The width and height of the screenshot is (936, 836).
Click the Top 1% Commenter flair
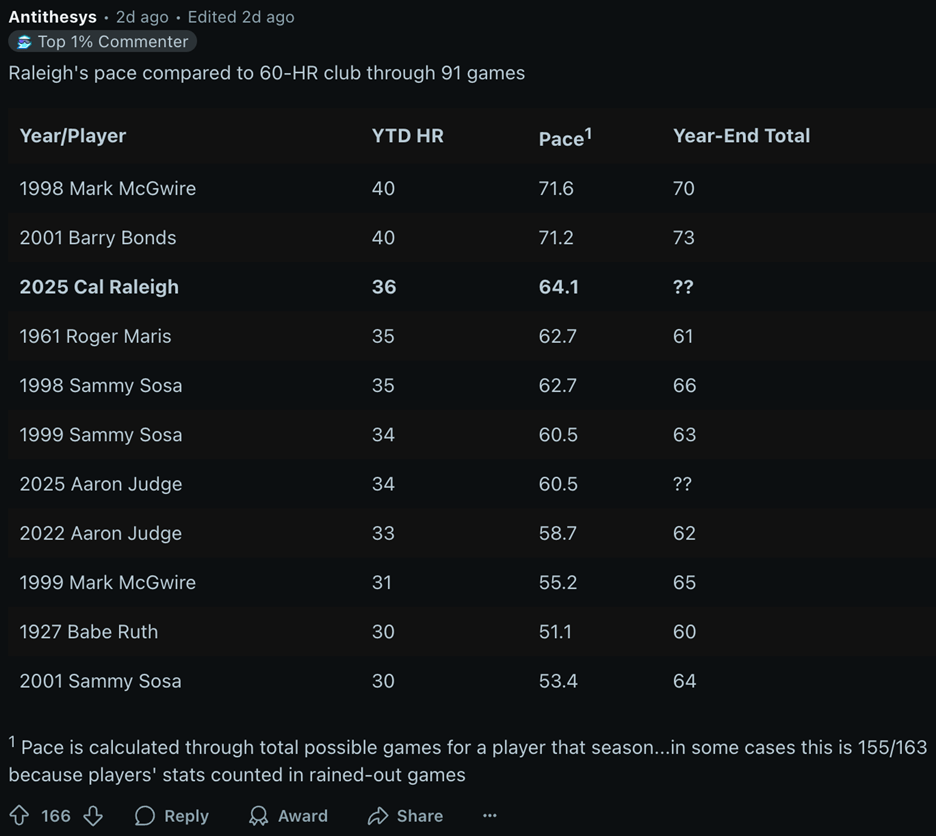(x=112, y=42)
